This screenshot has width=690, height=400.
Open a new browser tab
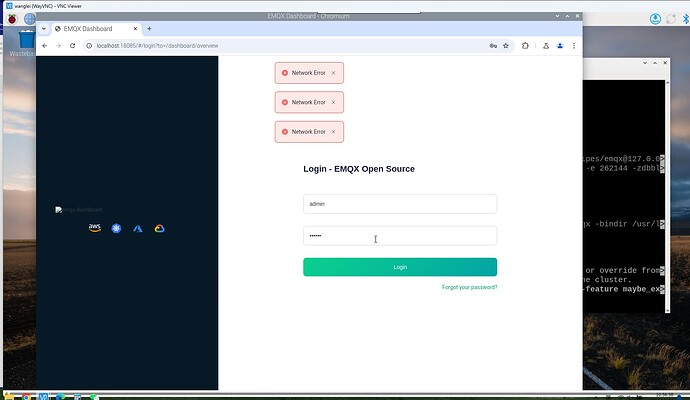coord(149,29)
